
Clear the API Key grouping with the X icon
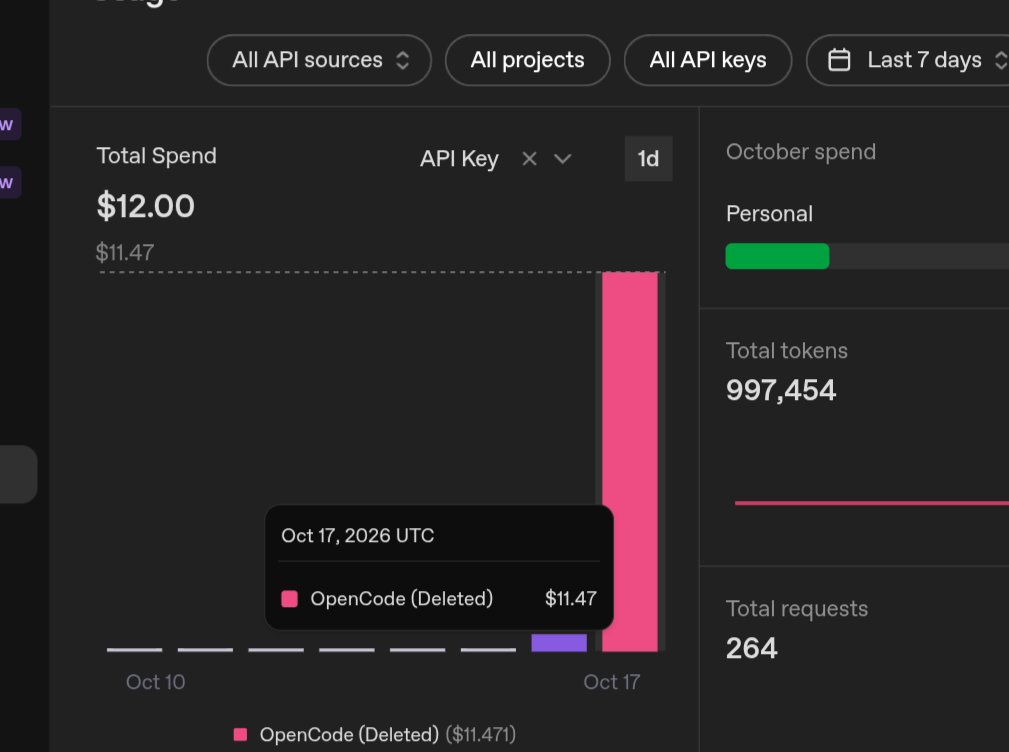click(x=529, y=159)
